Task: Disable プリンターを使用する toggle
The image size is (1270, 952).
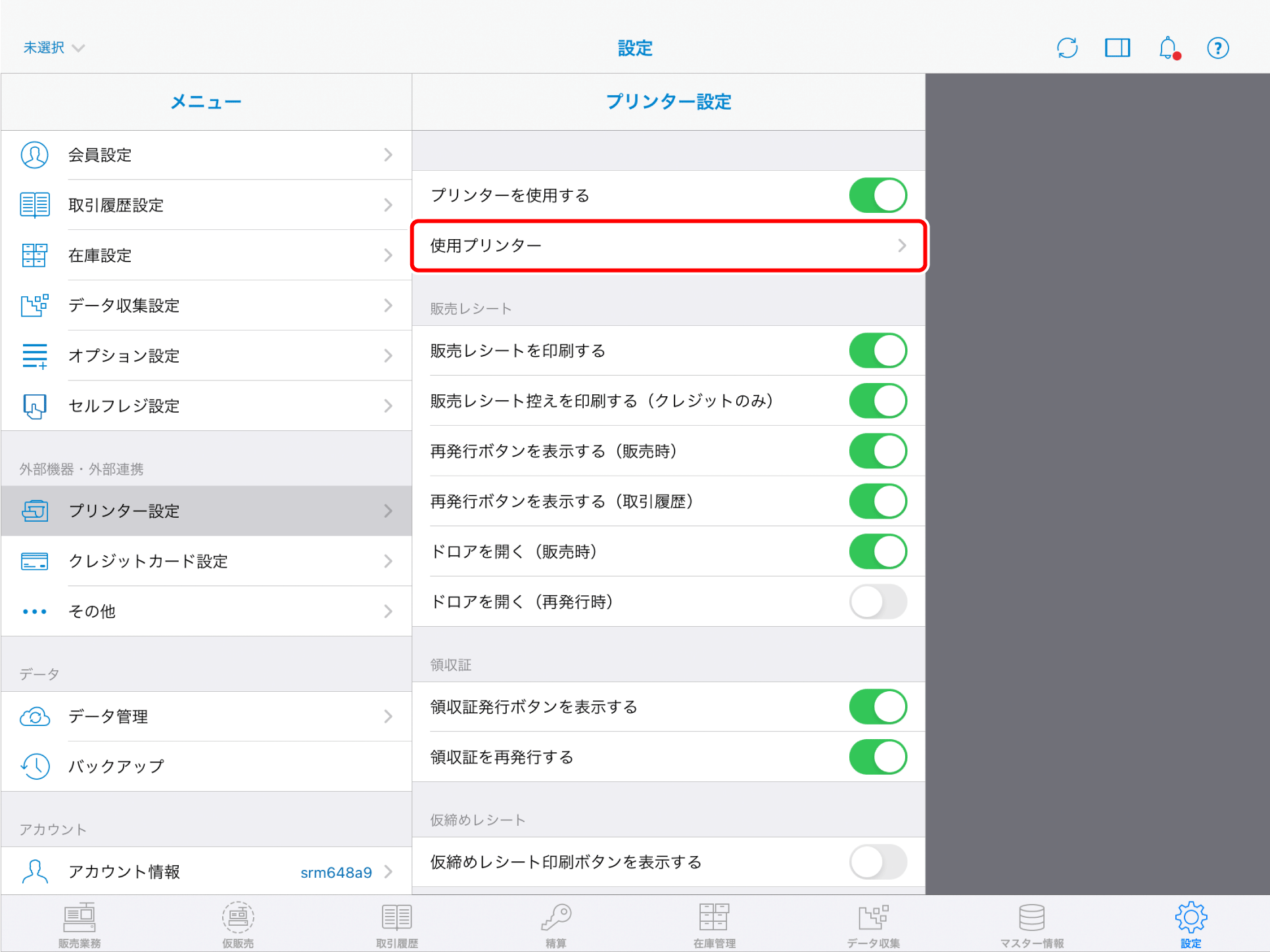Action: 878,195
